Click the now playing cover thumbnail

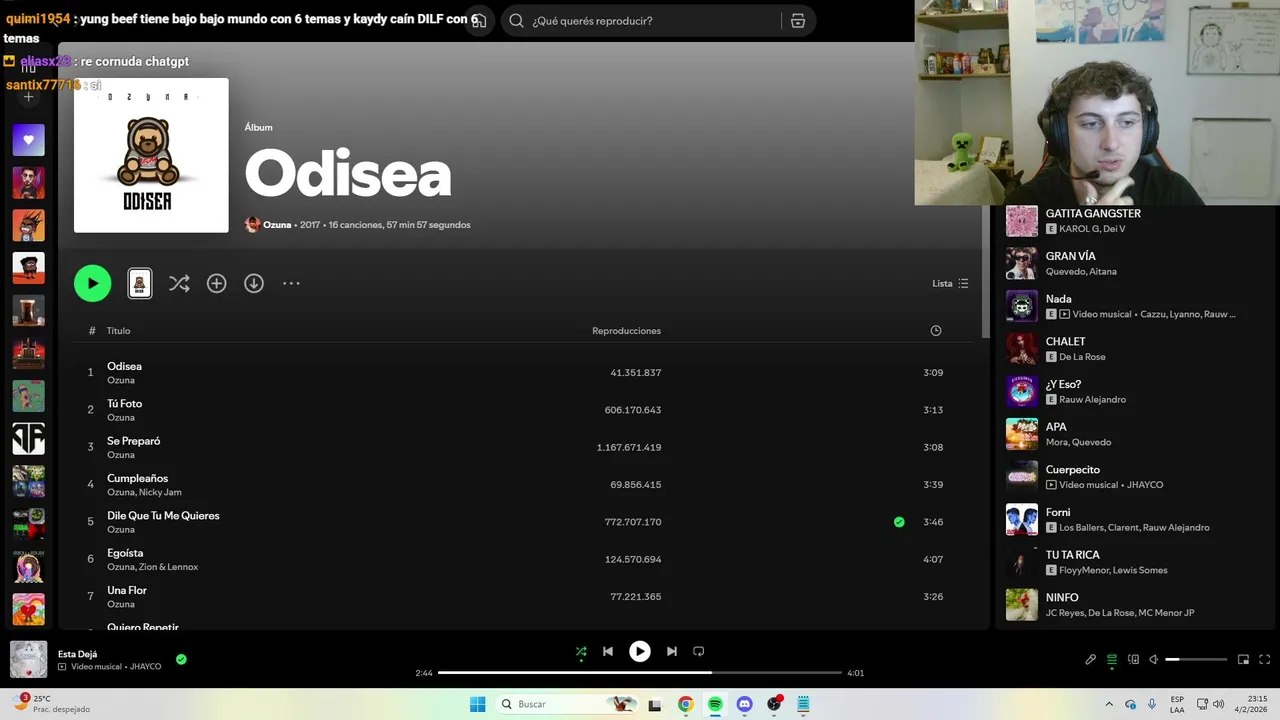tap(28, 659)
